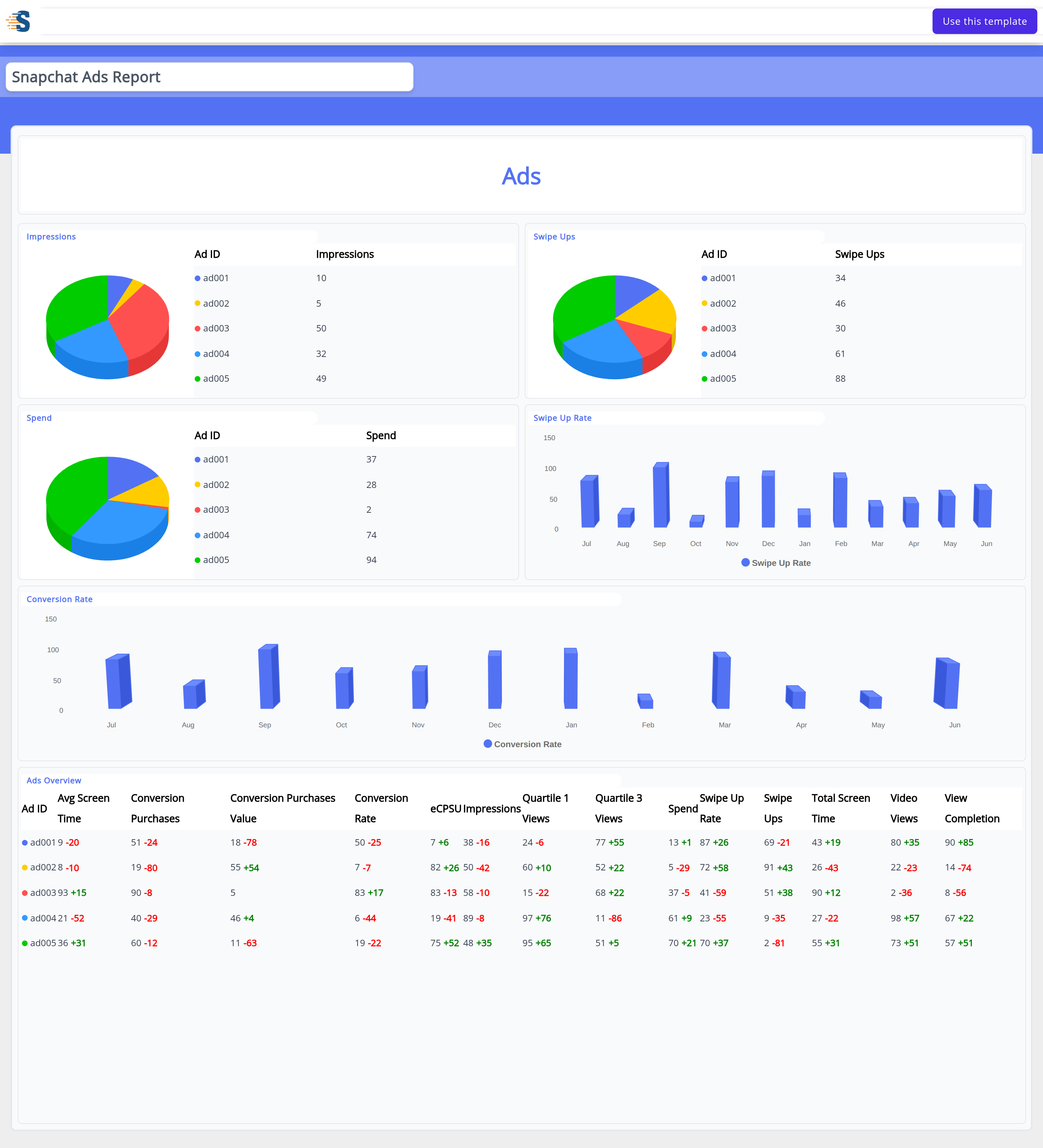Click the Use this template button

984,21
